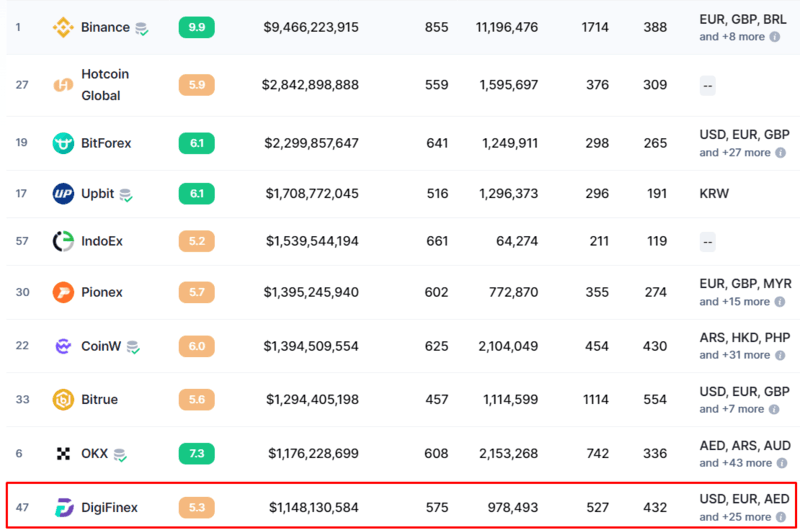Click Upbit's KRW fiat value
Image resolution: width=800 pixels, height=530 pixels.
[x=714, y=193]
